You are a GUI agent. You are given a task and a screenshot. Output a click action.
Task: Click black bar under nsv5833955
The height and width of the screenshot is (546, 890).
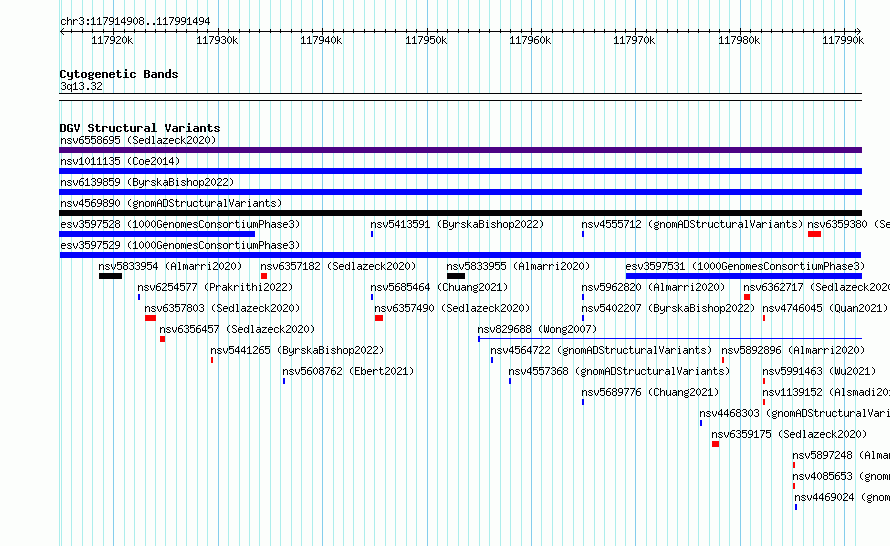pos(456,276)
